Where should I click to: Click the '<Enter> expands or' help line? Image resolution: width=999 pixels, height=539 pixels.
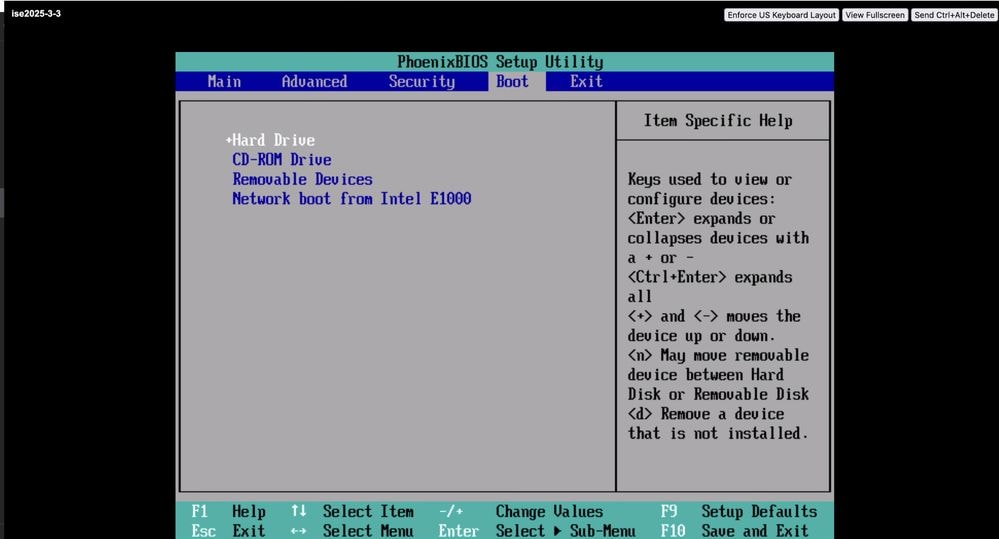click(x=701, y=219)
